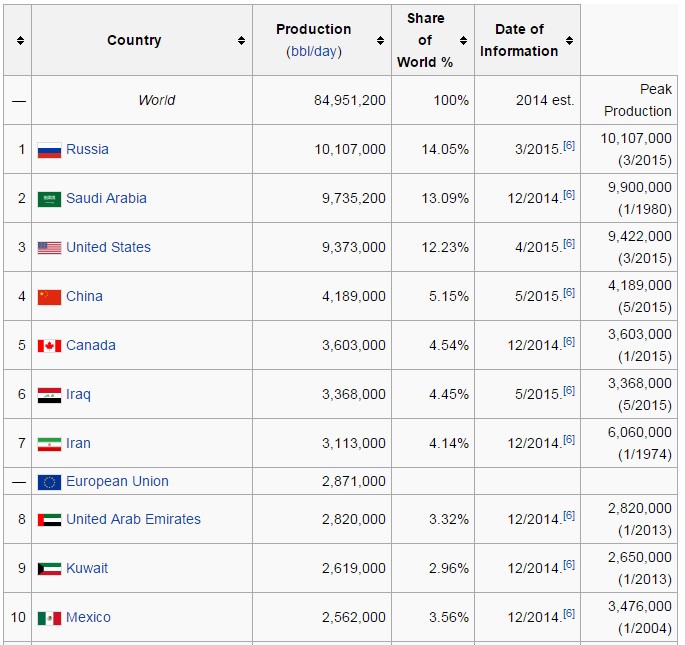Viewport: 685px width, 645px height.
Task: Sort by Date of Information arrows
Action: (569, 41)
